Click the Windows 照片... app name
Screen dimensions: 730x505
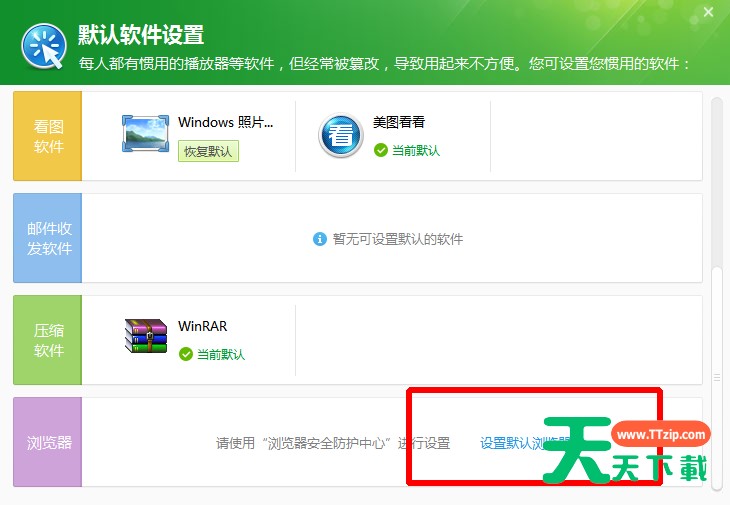pos(225,122)
